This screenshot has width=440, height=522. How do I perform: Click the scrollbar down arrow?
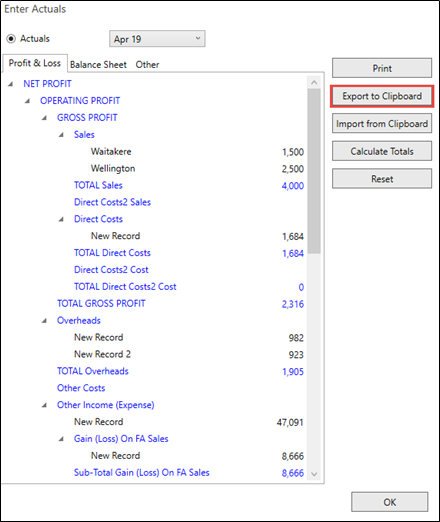click(314, 474)
